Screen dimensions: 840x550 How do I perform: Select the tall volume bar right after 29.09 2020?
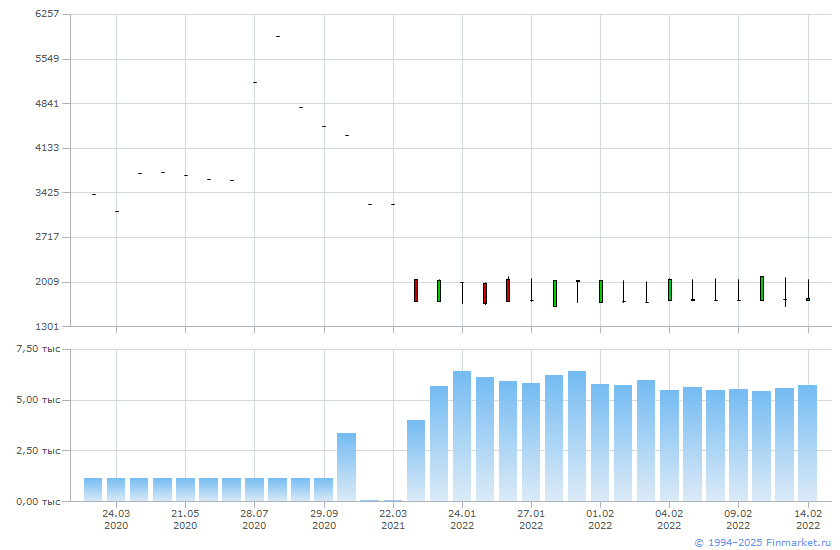click(347, 467)
